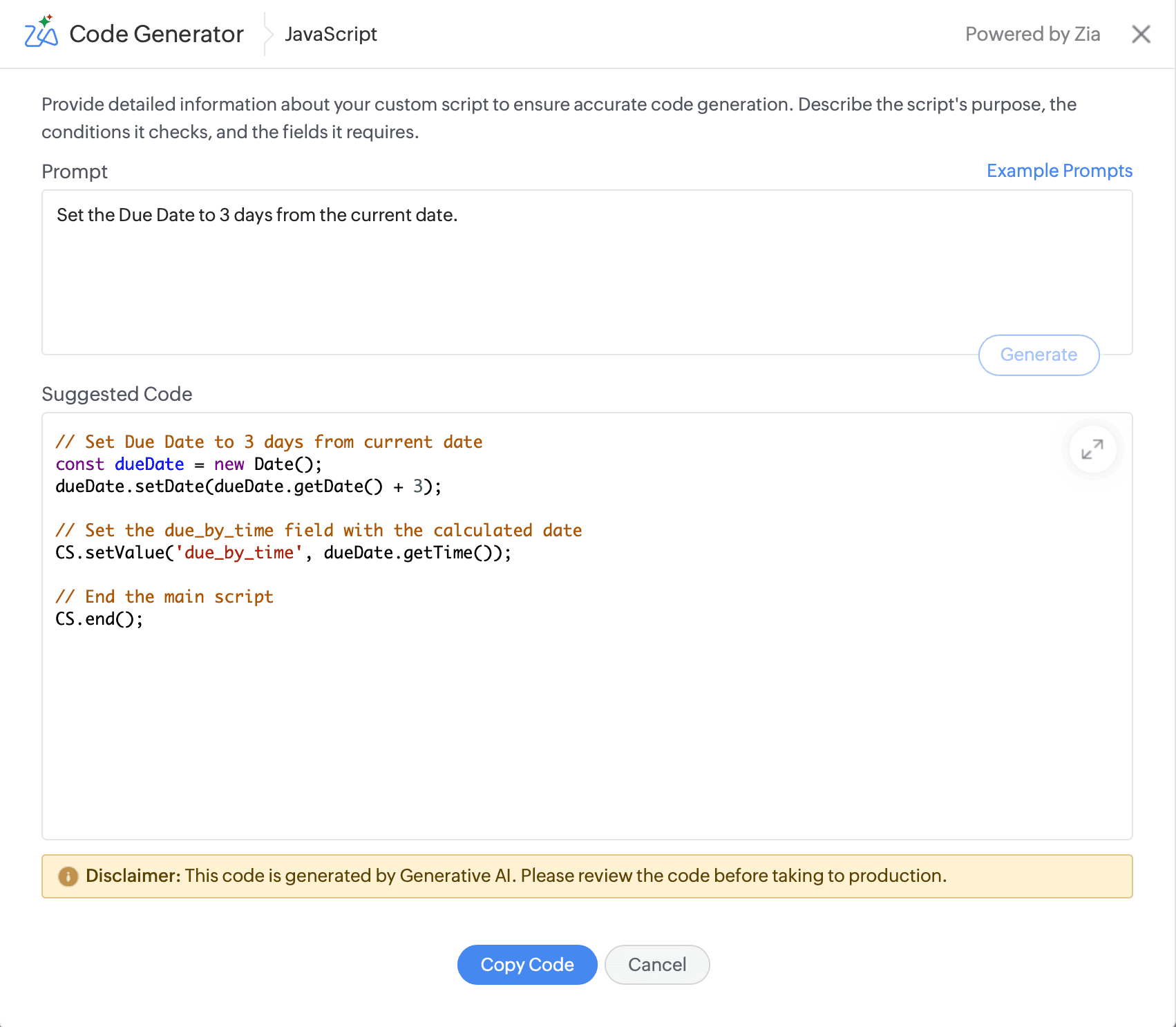This screenshot has width=1176, height=1027.
Task: Click the Copy Code button
Action: [x=527, y=964]
